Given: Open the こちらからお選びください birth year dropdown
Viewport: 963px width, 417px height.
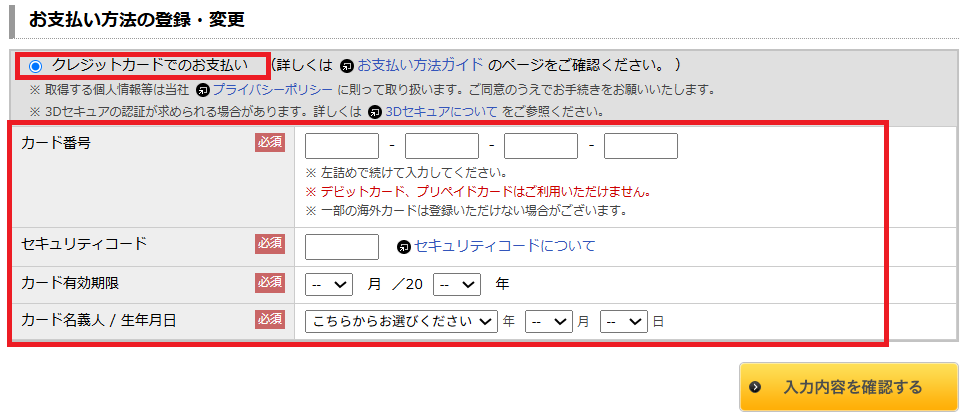Looking at the screenshot, I should click(x=401, y=321).
